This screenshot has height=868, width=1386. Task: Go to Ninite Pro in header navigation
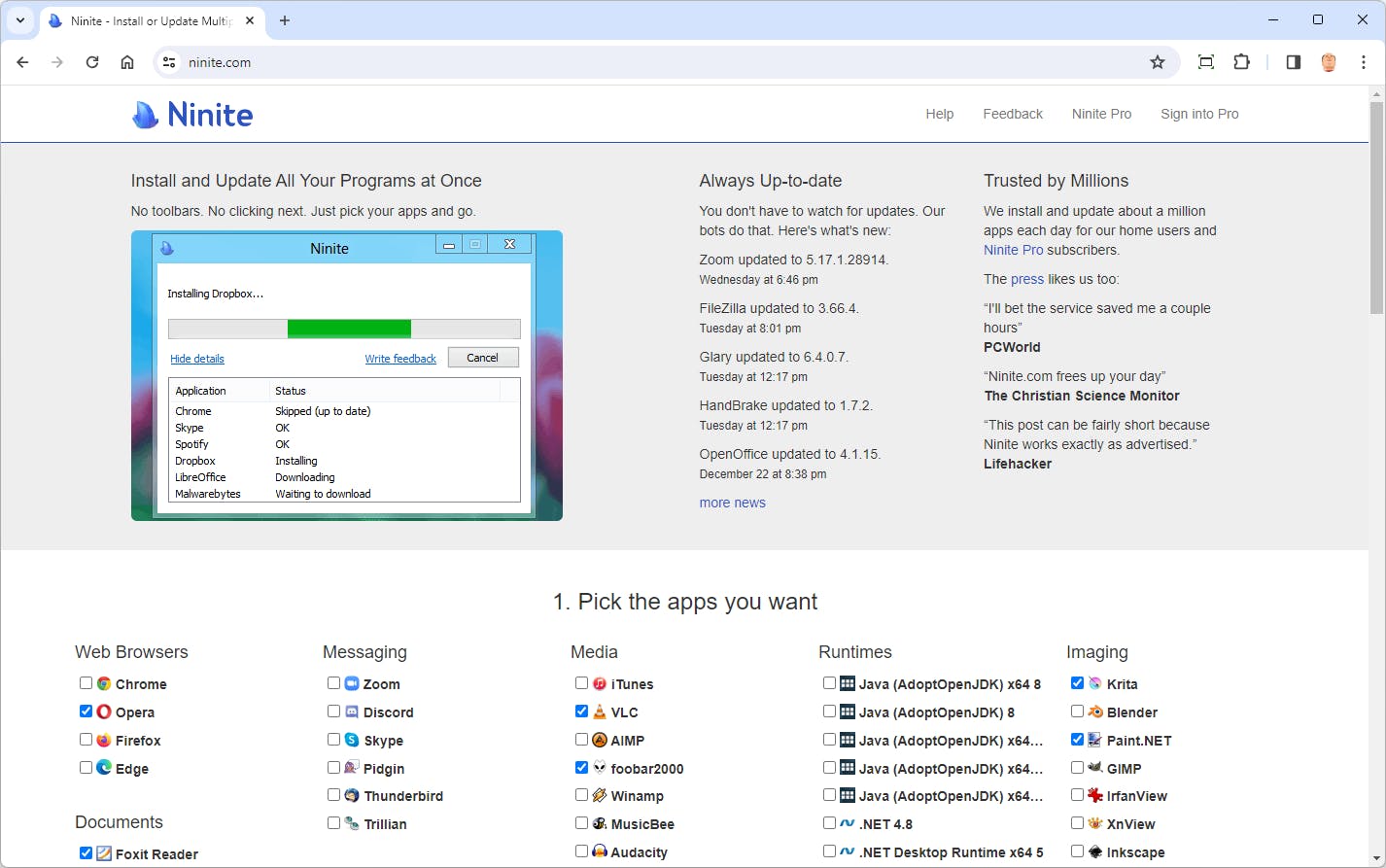(x=1101, y=114)
